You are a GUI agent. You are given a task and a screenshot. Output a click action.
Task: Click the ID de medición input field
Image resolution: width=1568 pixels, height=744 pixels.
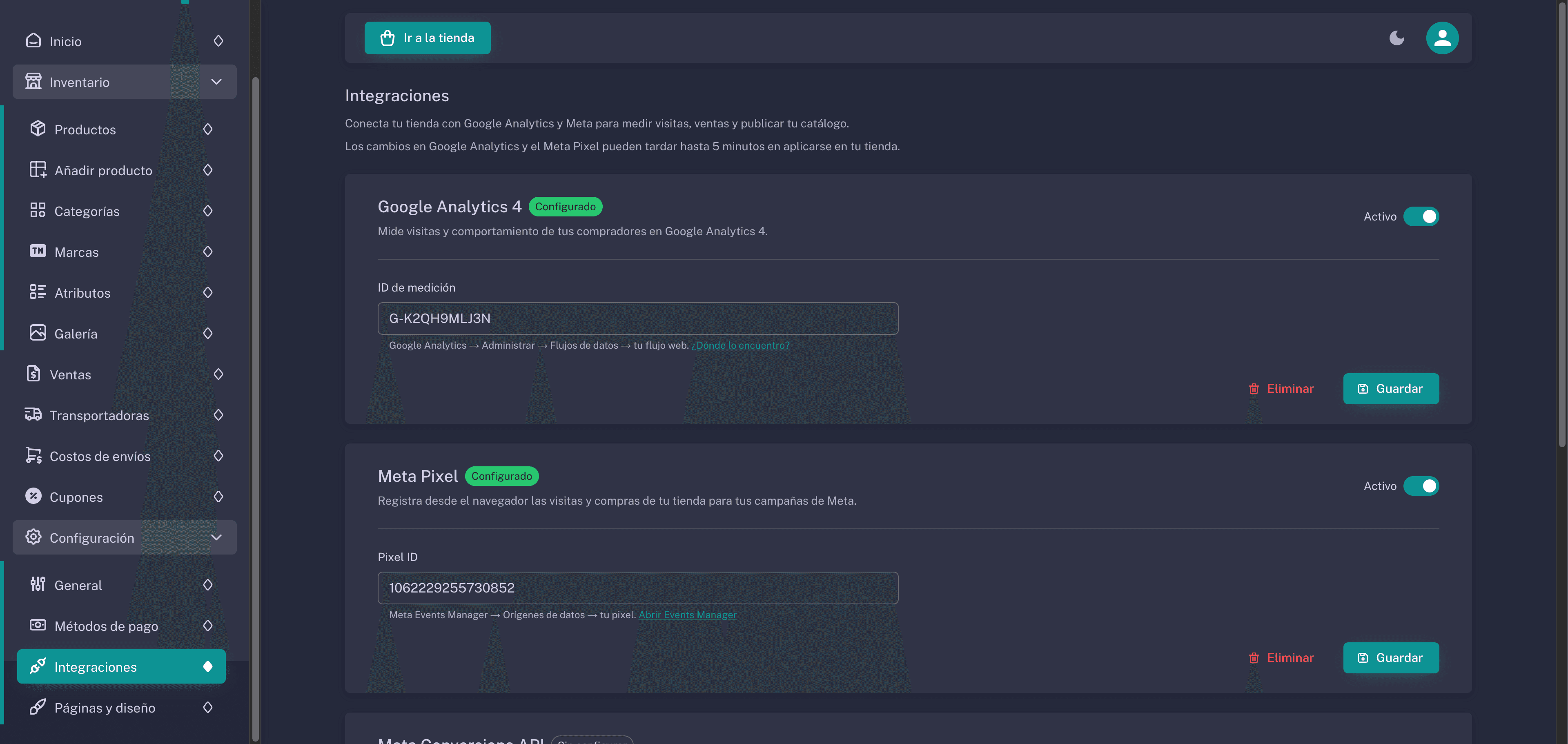(x=638, y=319)
